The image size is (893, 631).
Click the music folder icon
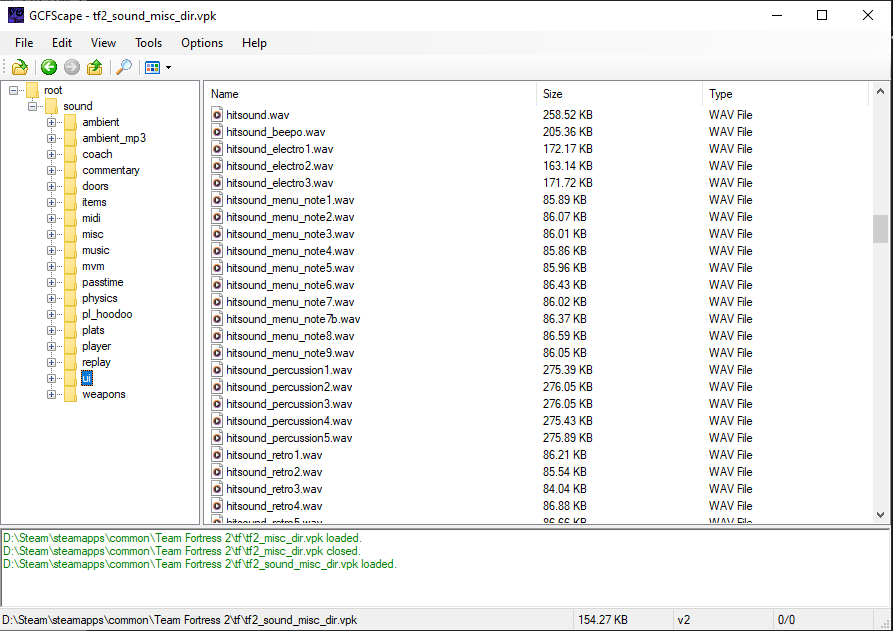[71, 250]
